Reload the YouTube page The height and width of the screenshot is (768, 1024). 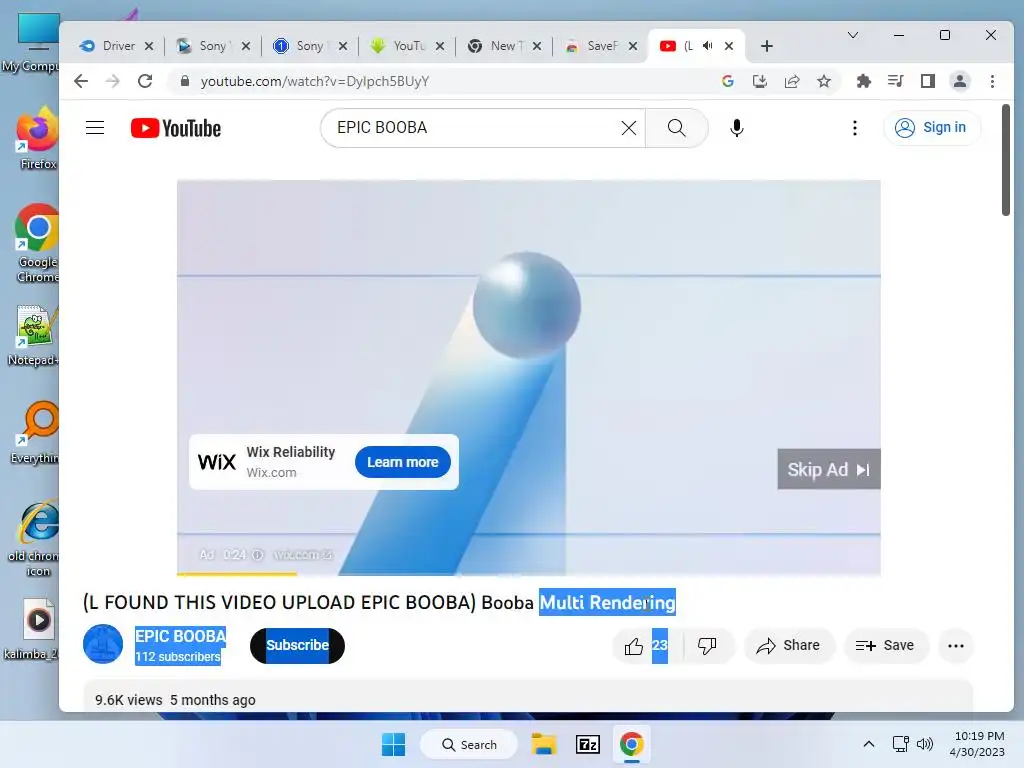[x=145, y=81]
